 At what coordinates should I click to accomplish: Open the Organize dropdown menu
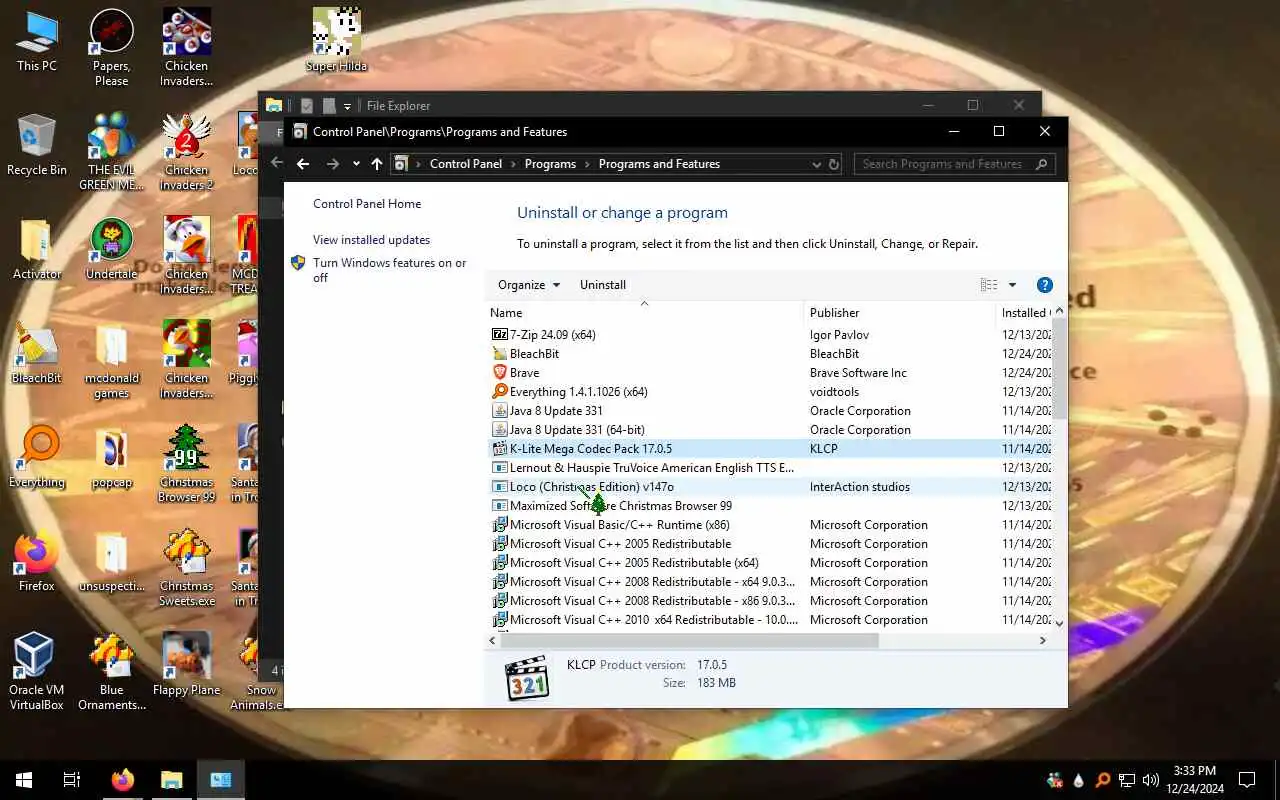pyautogui.click(x=529, y=285)
